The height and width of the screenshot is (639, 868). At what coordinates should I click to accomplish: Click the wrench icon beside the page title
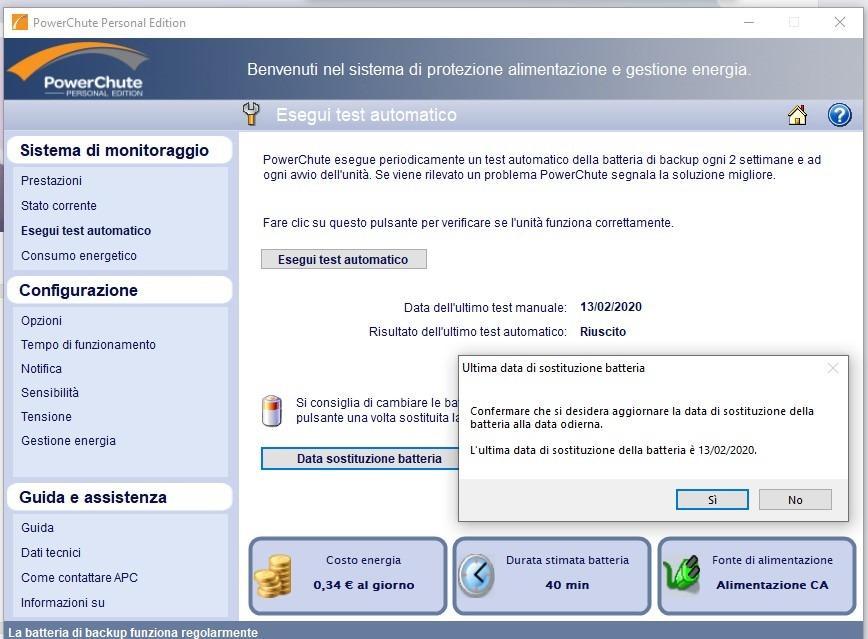251,114
